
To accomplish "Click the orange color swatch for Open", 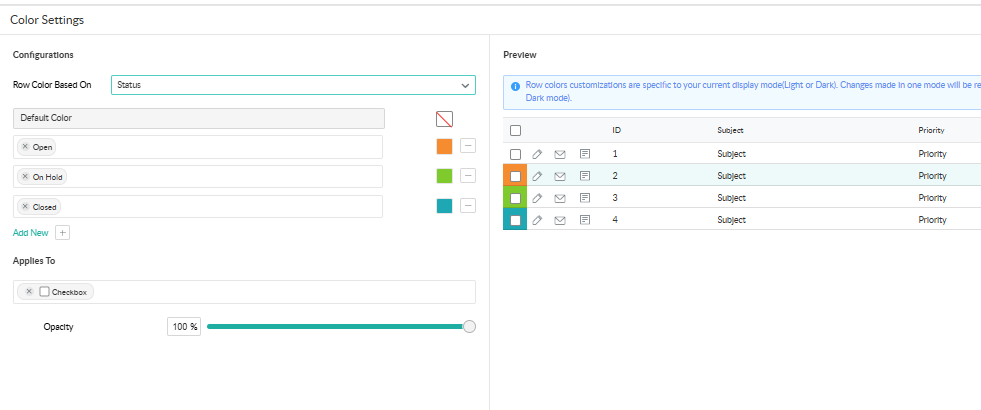I will tap(444, 146).
